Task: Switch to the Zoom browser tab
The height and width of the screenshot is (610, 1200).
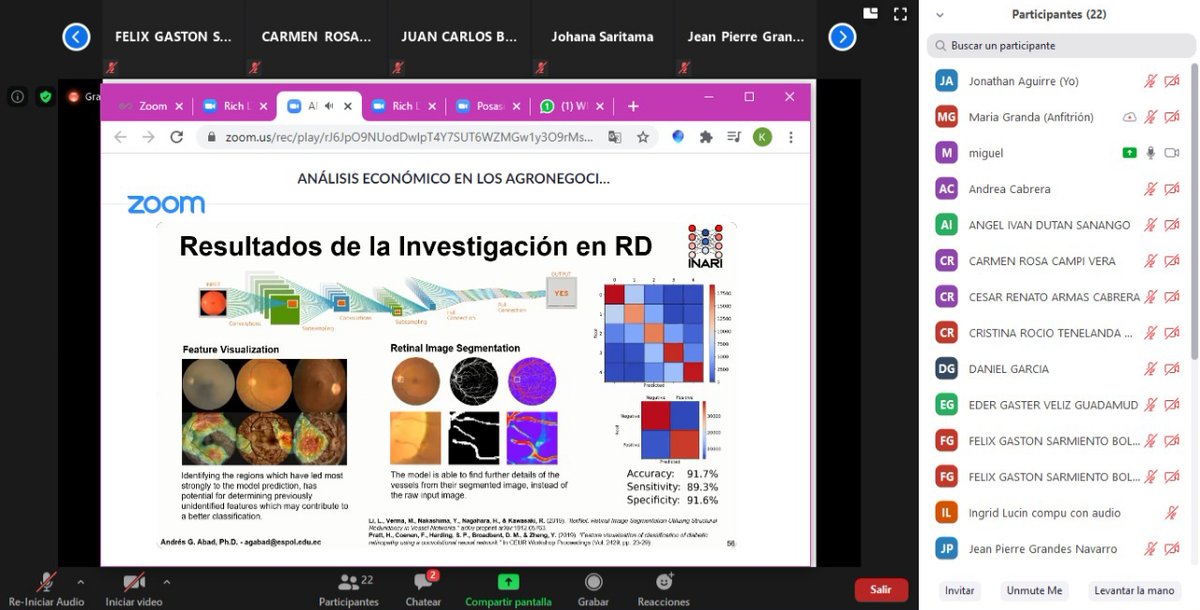Action: (151, 106)
